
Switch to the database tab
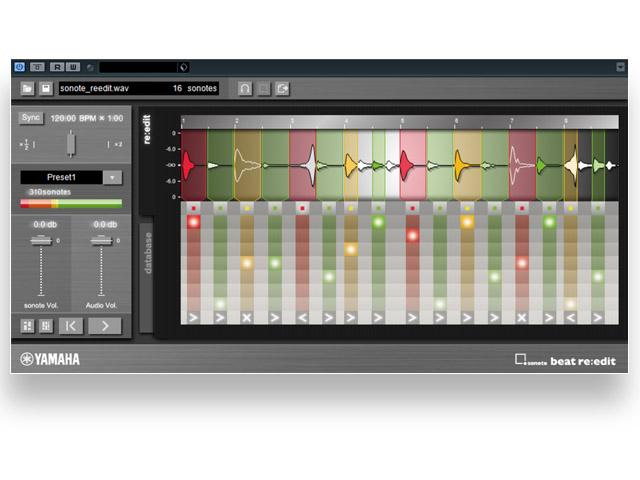click(147, 253)
